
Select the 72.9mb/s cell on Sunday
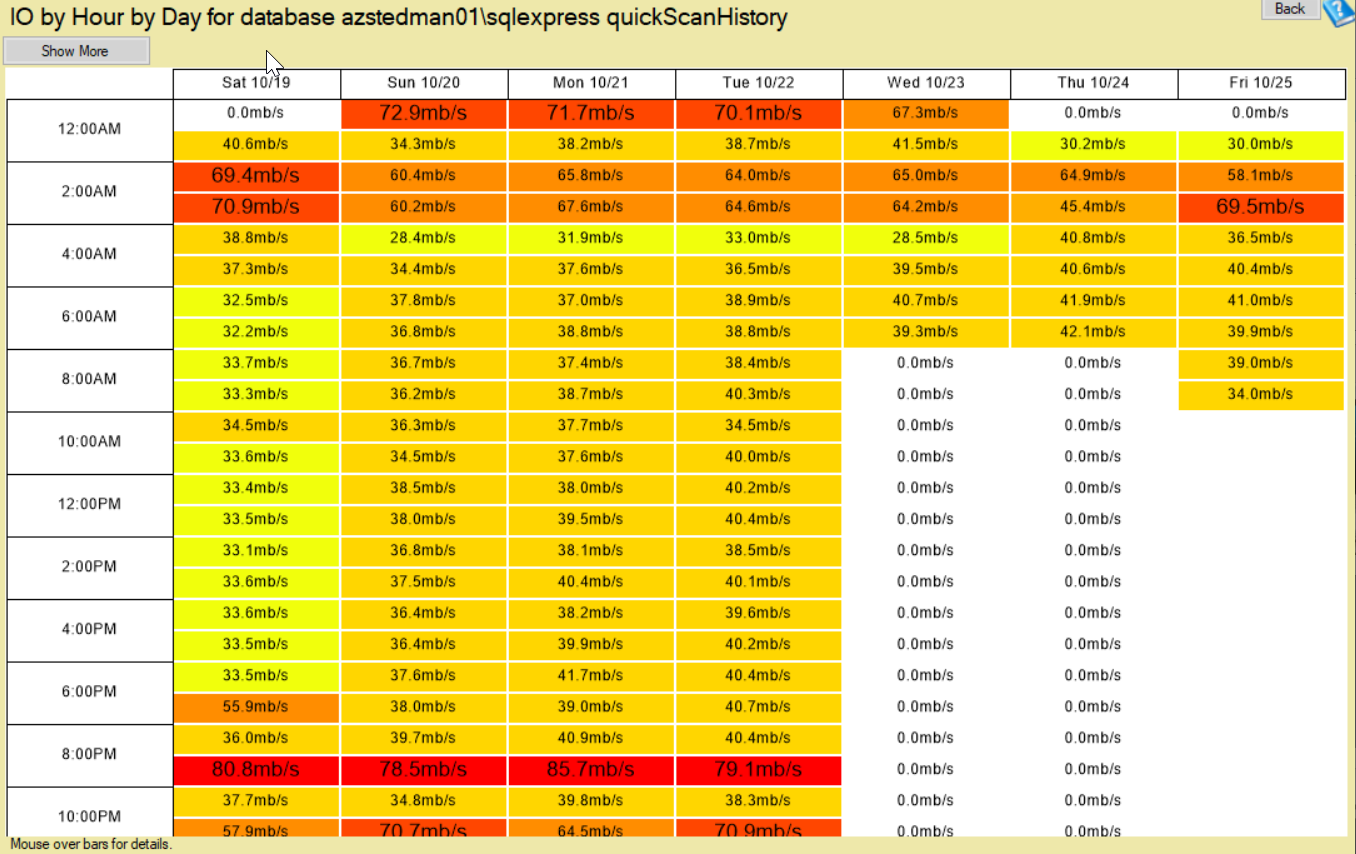[424, 113]
